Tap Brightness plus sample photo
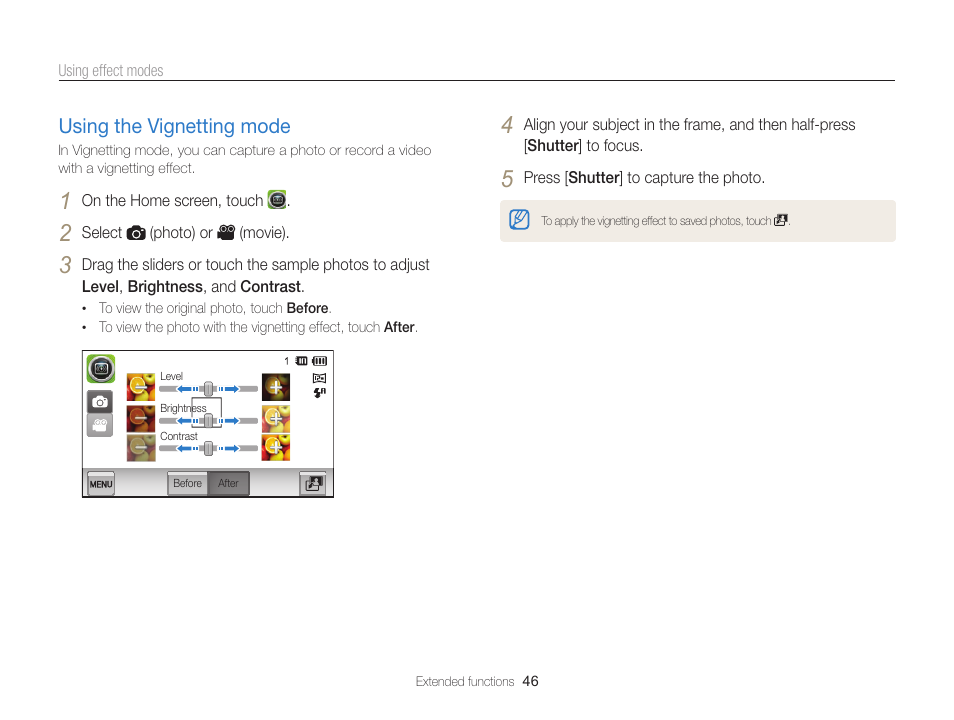The image size is (954, 720). 276,419
